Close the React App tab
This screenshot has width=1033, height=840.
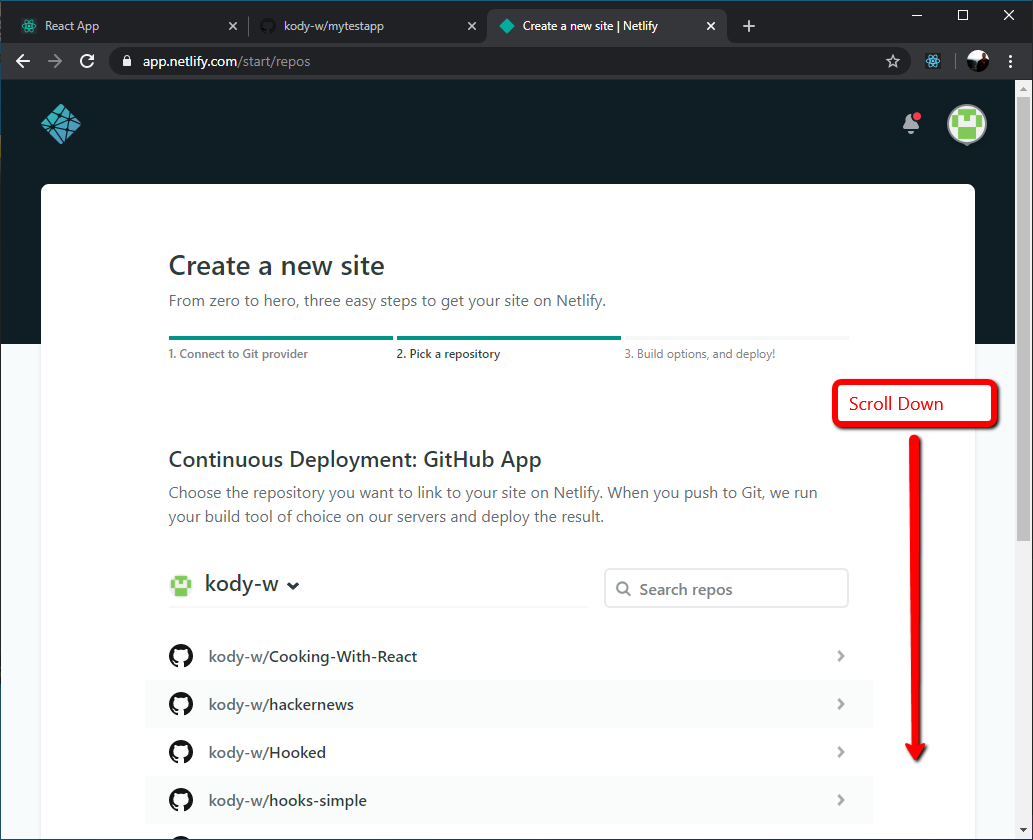[x=233, y=26]
